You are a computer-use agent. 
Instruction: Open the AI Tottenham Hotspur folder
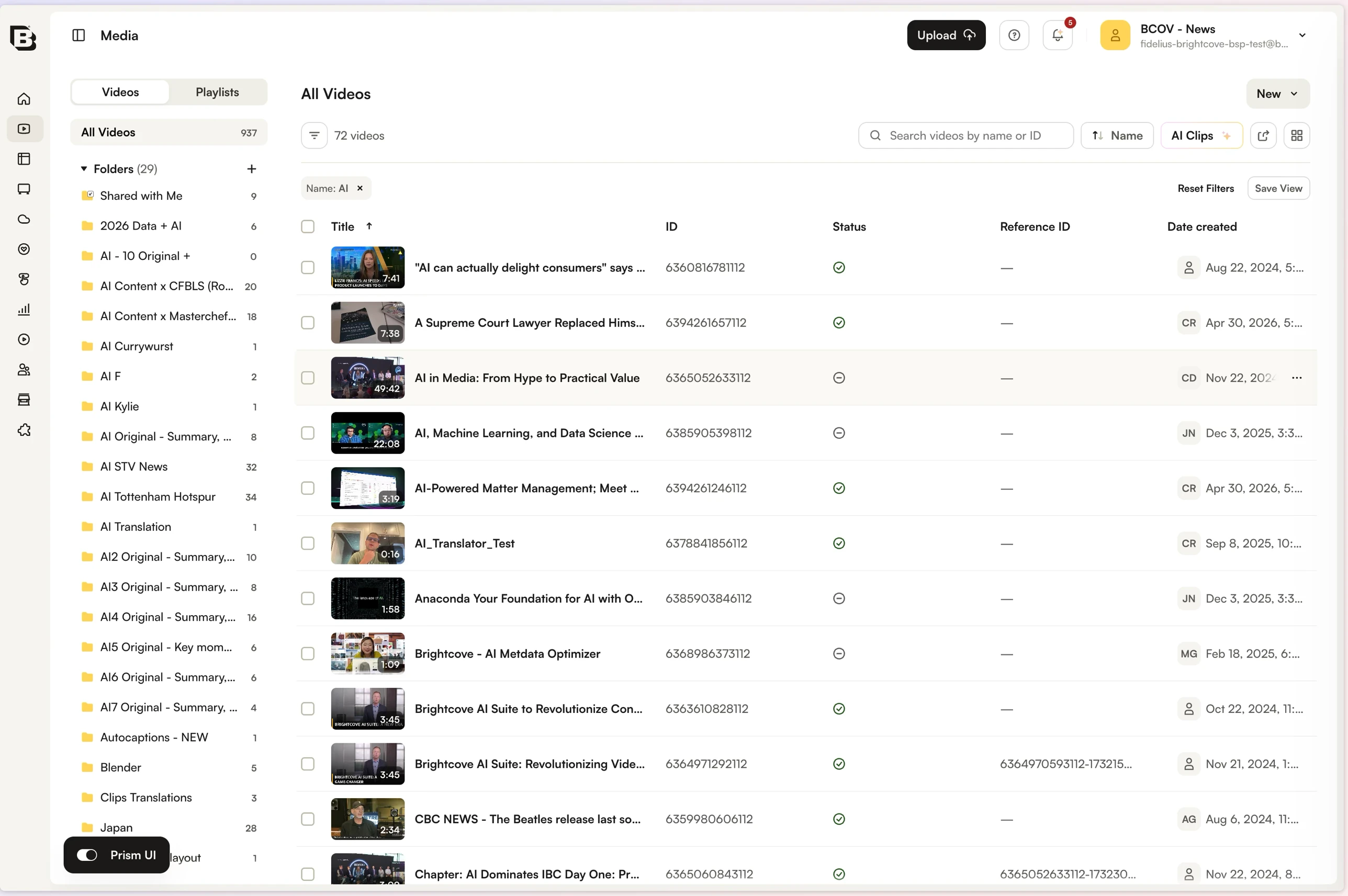168,496
